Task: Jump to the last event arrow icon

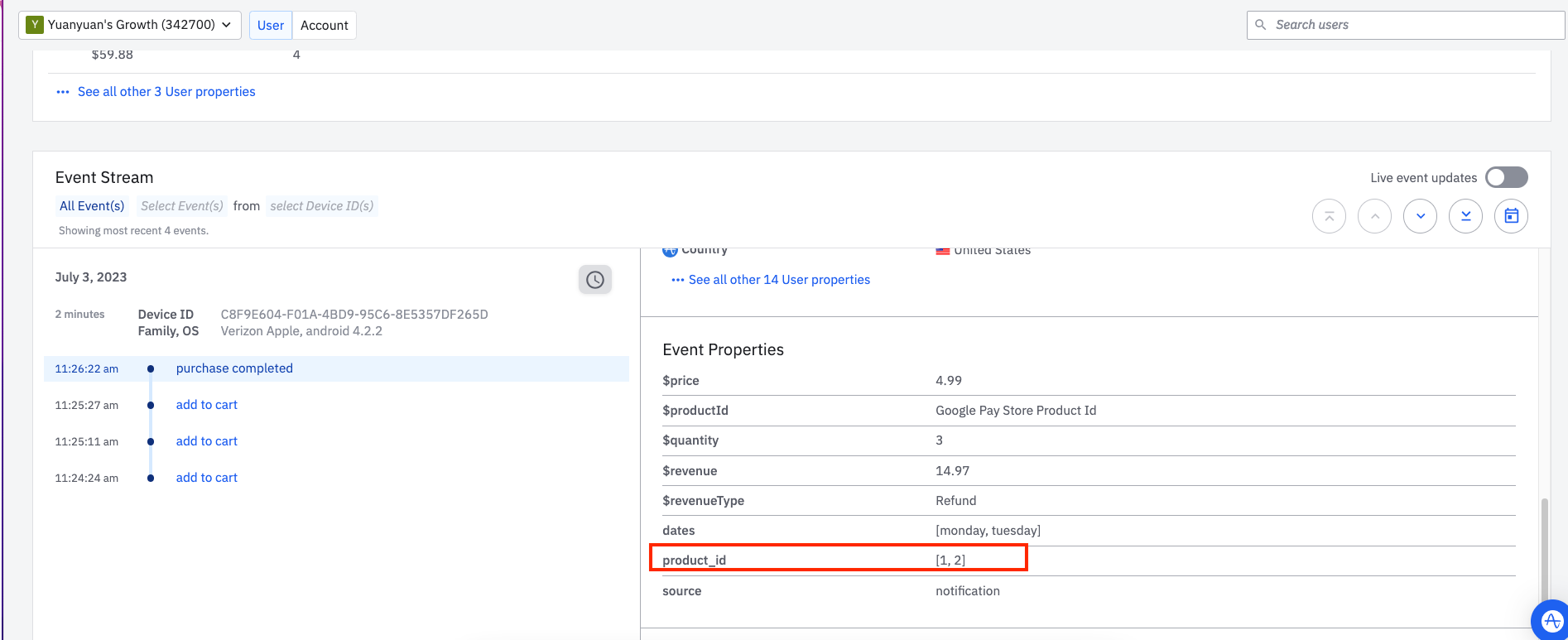Action: point(1465,217)
